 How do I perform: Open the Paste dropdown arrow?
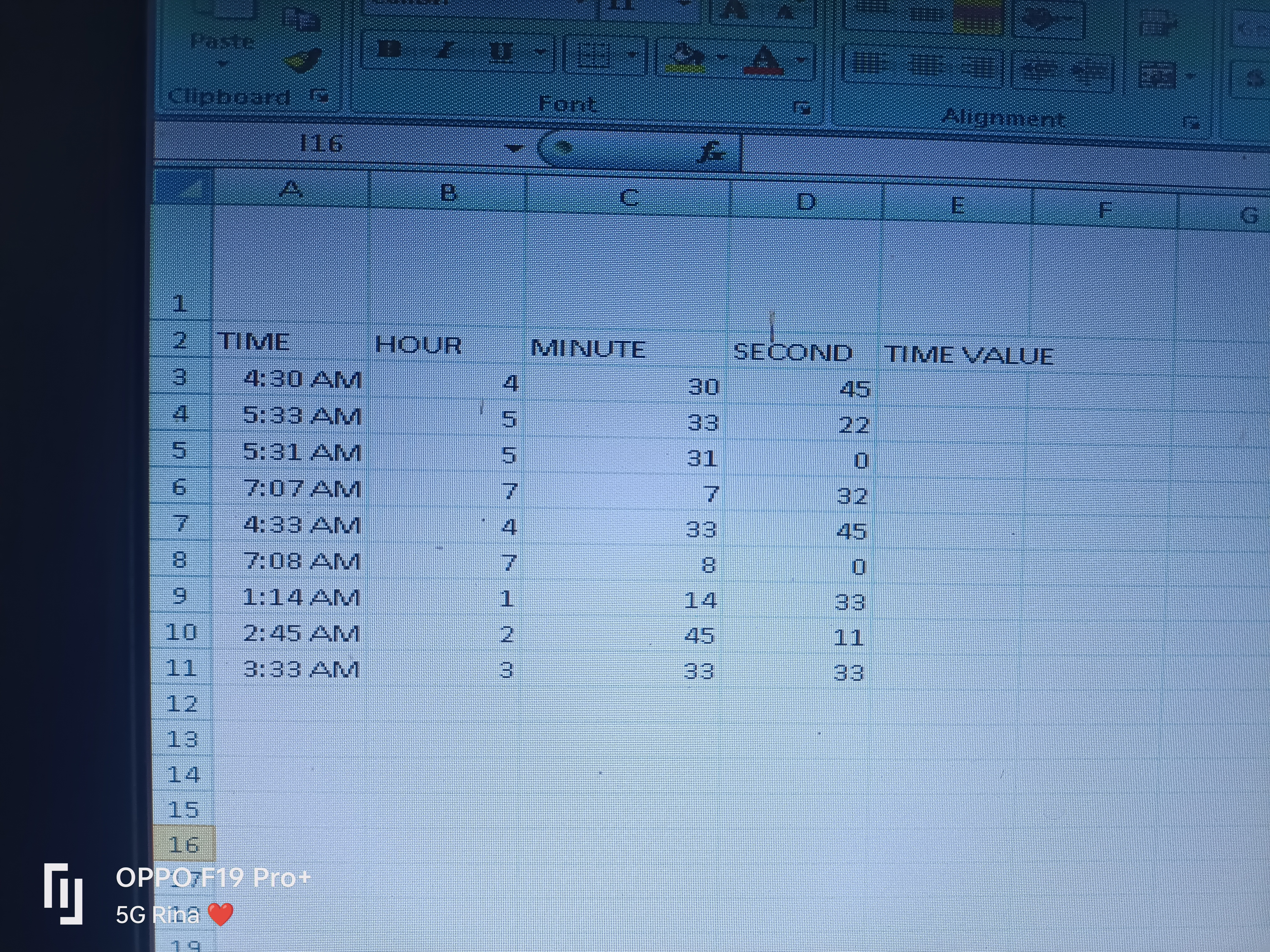223,63
